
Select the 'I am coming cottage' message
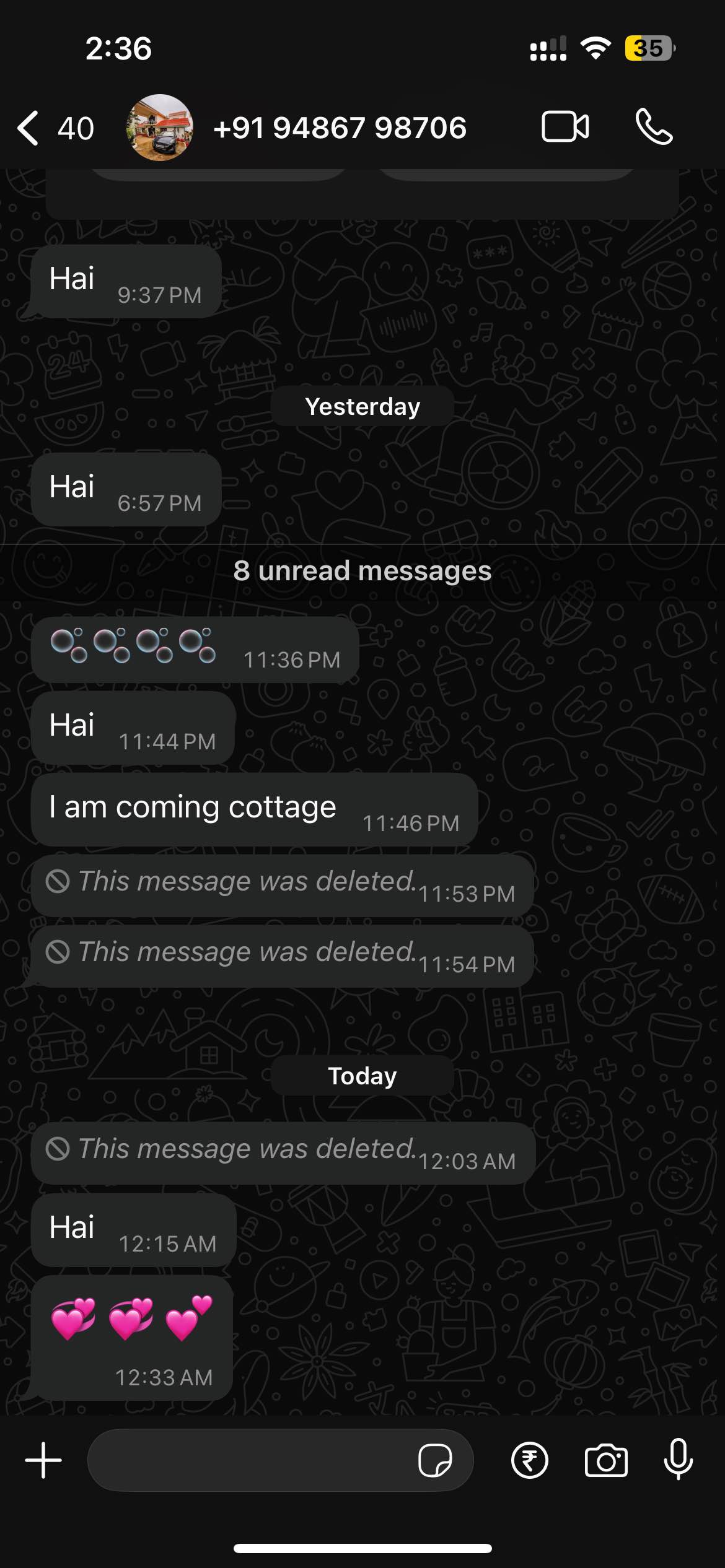(254, 809)
